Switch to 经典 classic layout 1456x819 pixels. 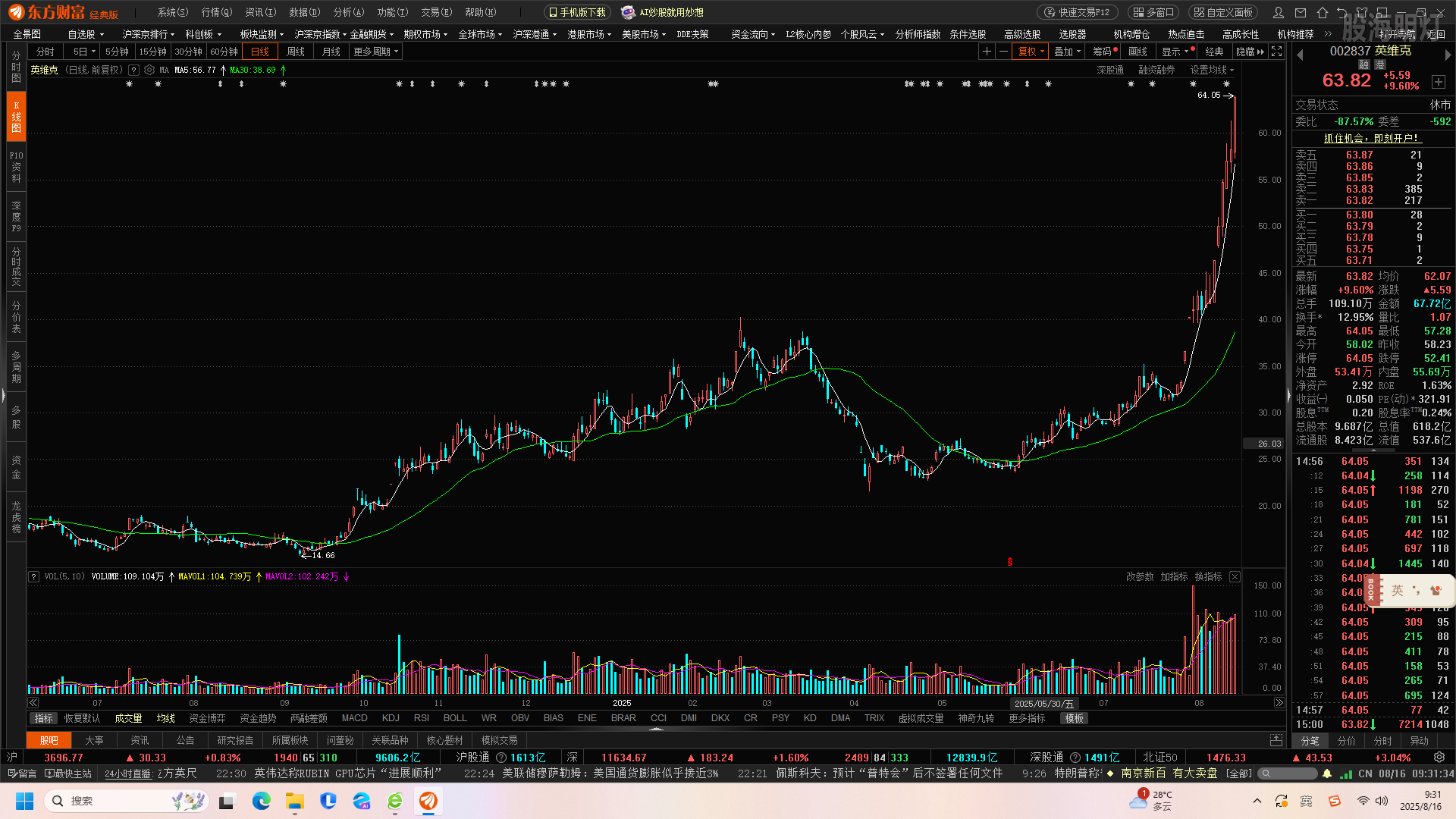[x=1214, y=52]
